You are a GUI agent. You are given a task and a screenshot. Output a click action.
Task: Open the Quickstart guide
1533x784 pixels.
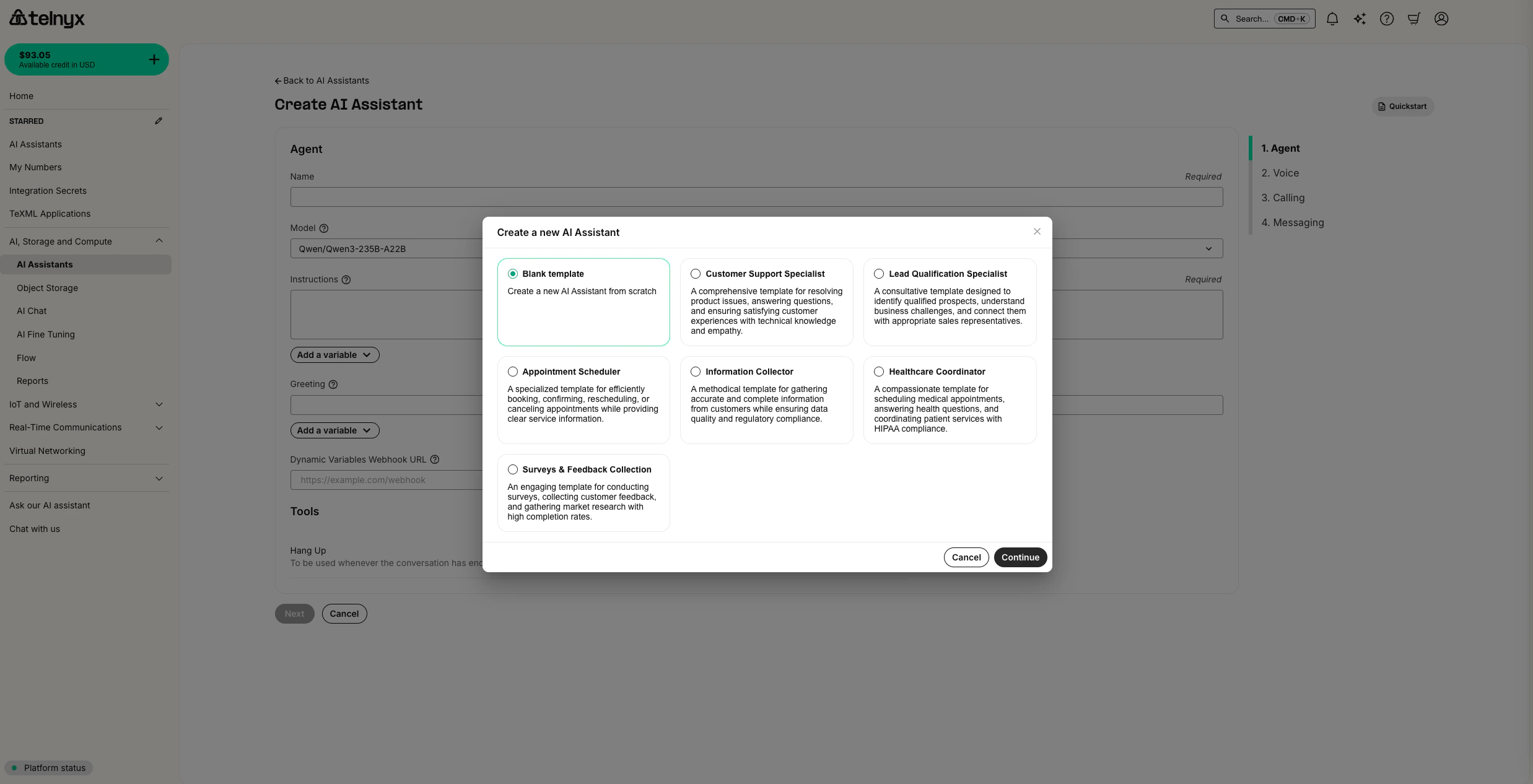tap(1402, 106)
